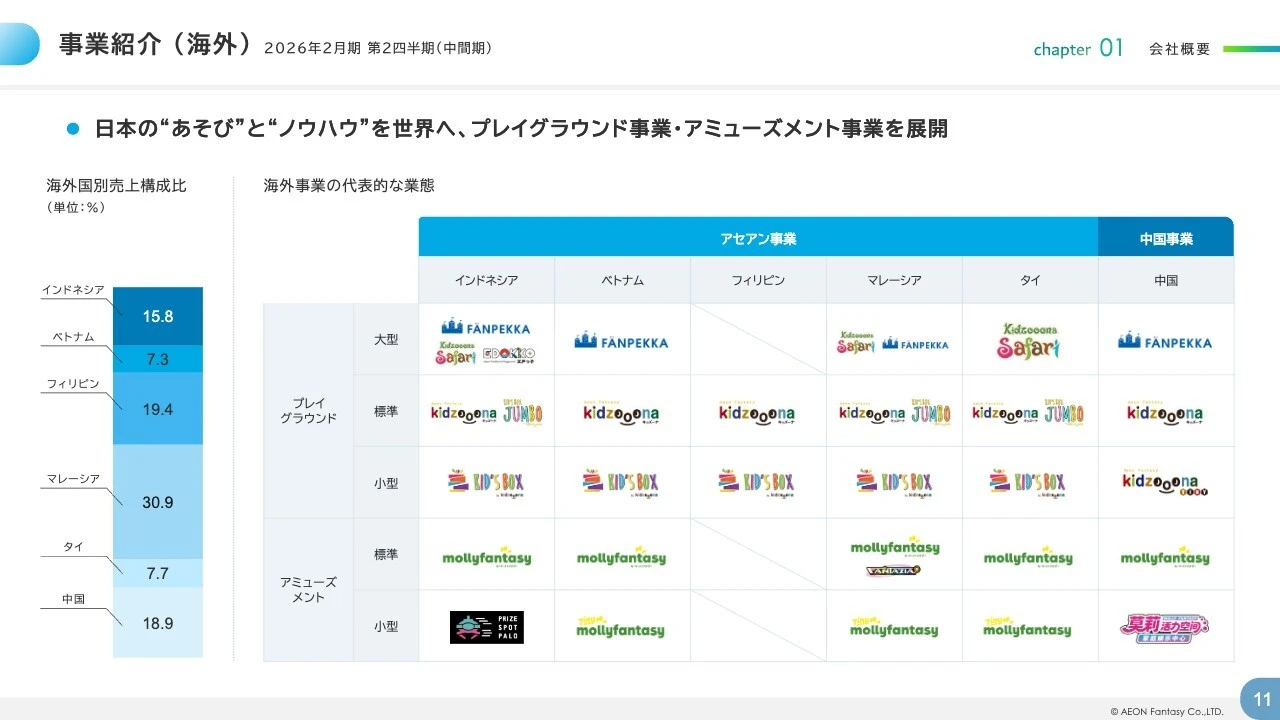This screenshot has height=720, width=1280.
Task: Switch to the 中国事業 table header
Action: pyautogui.click(x=1166, y=236)
